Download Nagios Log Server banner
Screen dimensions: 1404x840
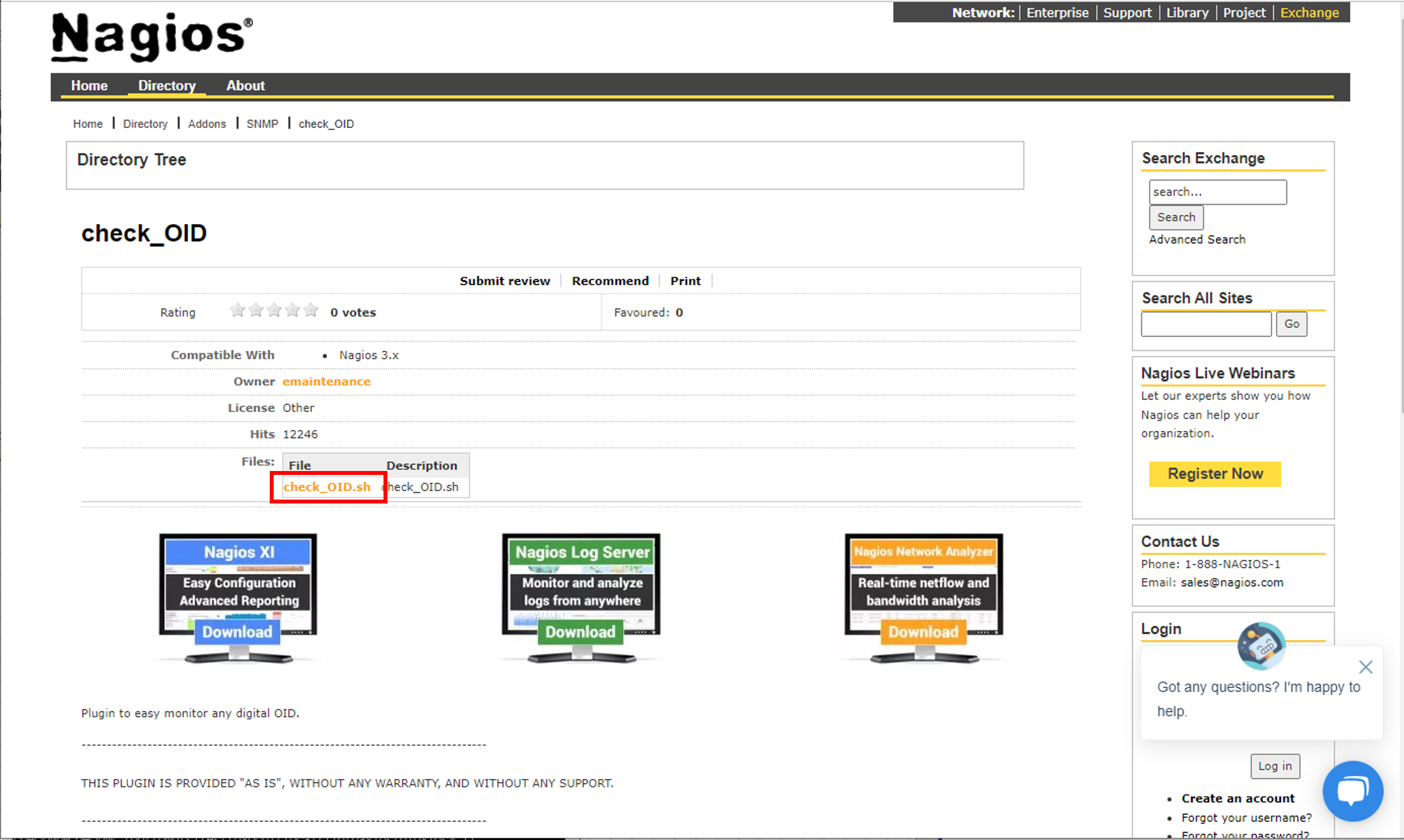[x=581, y=598]
